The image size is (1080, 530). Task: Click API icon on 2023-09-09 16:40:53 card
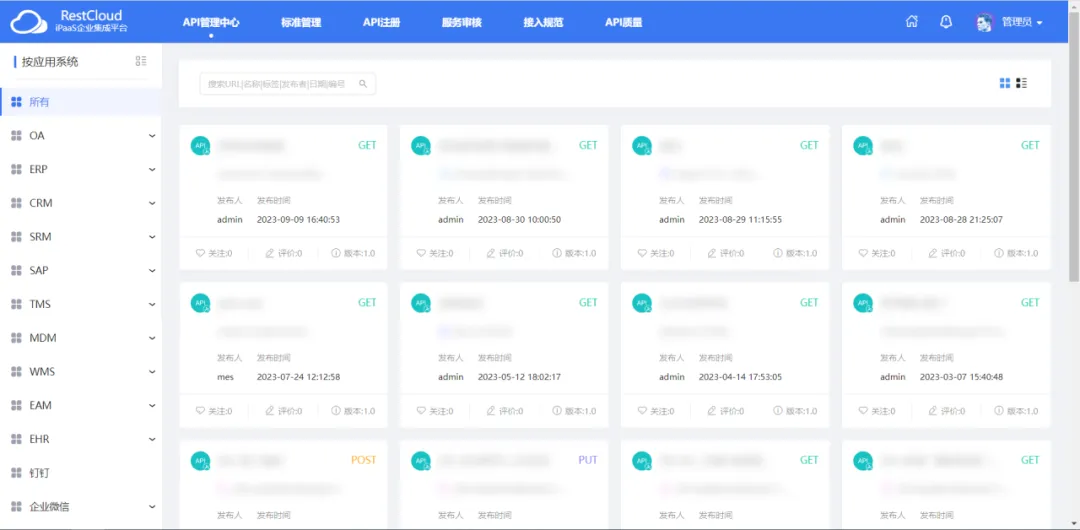tap(200, 145)
